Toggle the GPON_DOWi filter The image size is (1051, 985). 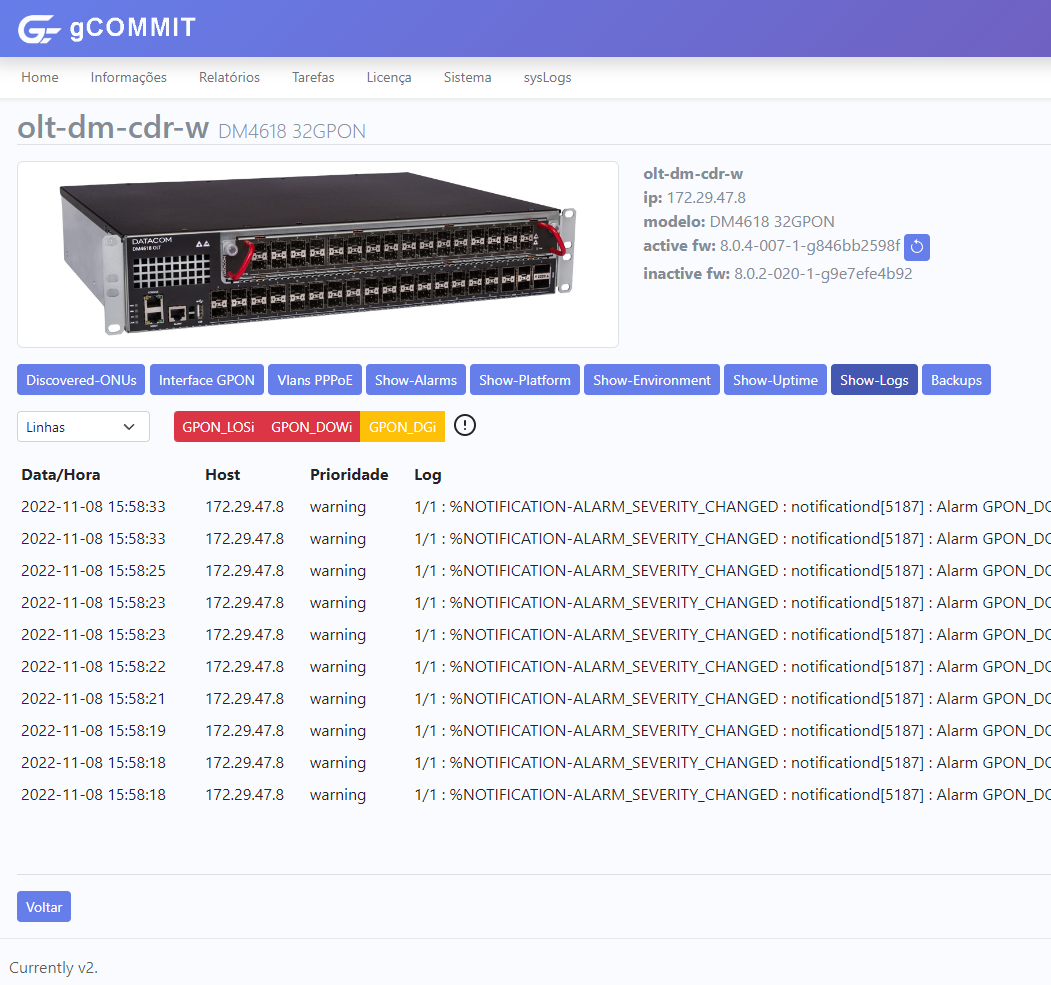coord(311,427)
